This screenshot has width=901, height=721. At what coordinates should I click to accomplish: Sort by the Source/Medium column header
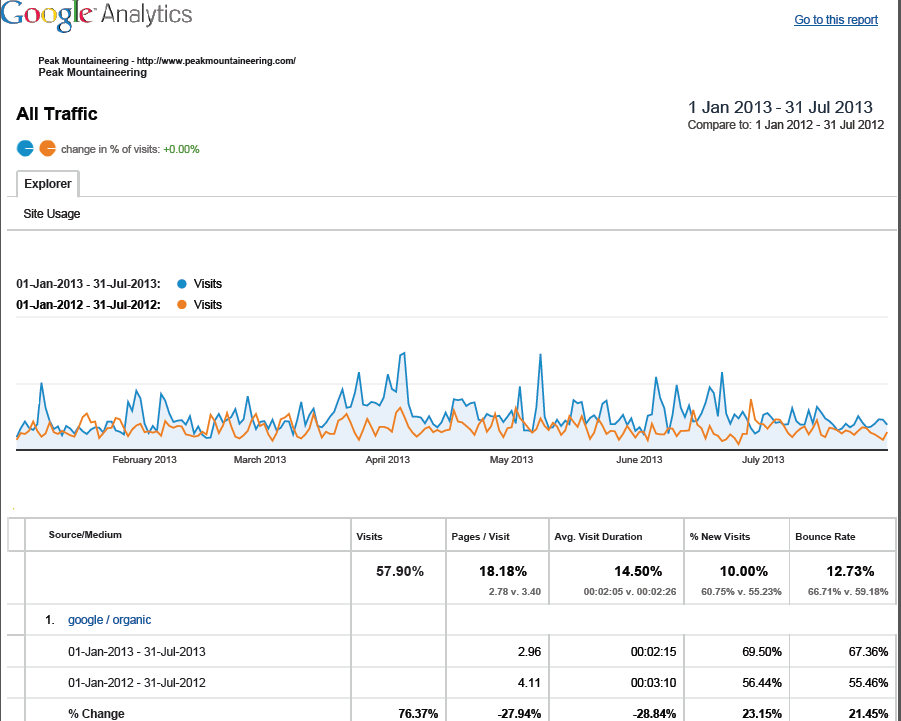85,535
